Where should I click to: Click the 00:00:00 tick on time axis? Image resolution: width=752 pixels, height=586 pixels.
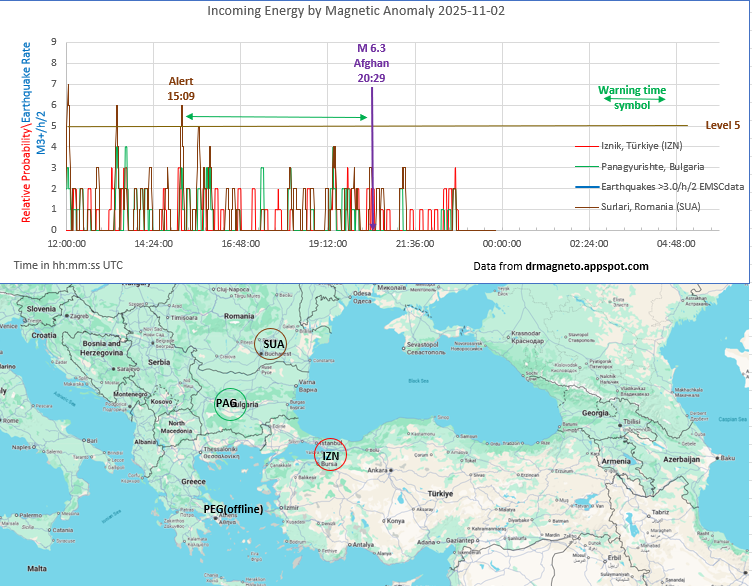click(x=501, y=243)
